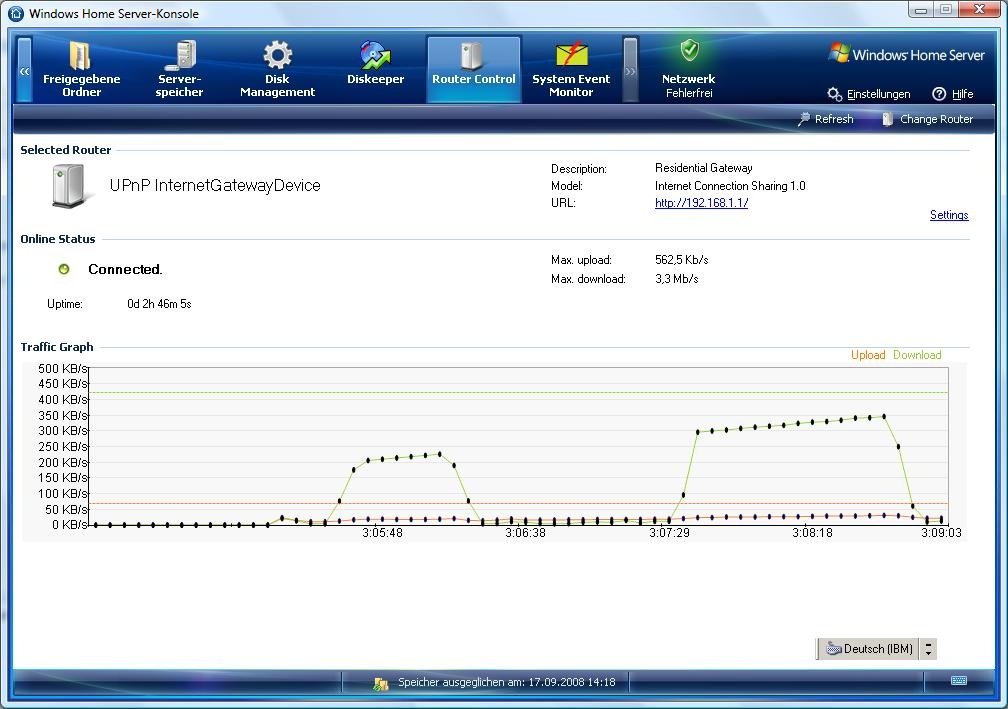Click the 3:07:29 time label on graph
This screenshot has height=709, width=1008.
tap(669, 533)
